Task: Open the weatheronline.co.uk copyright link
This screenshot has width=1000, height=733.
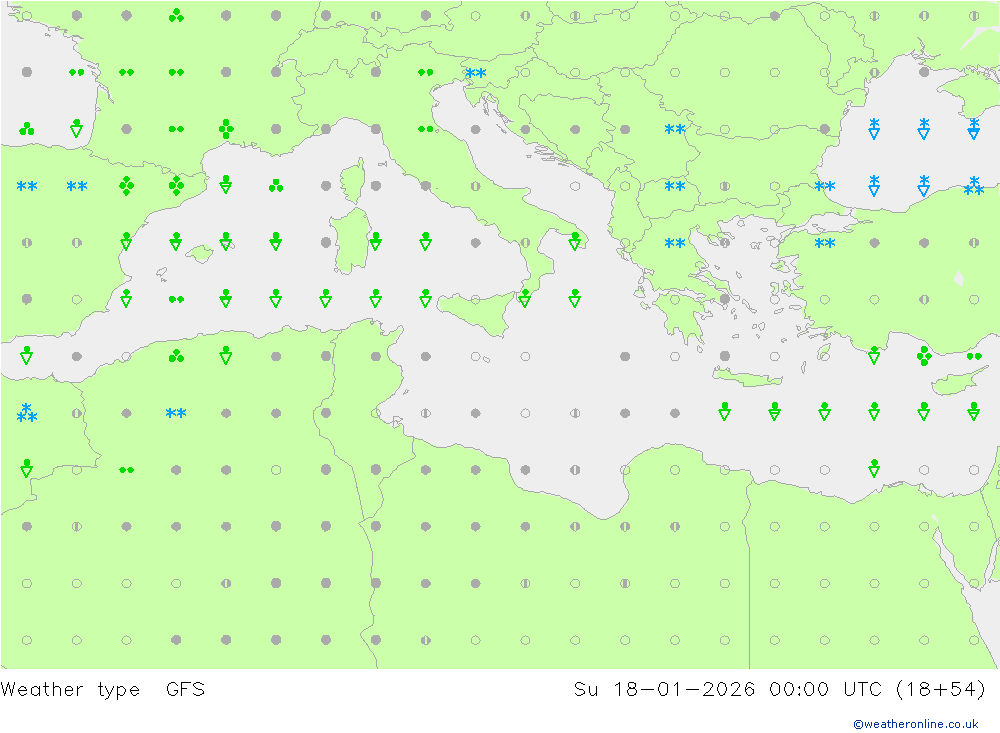Action: pyautogui.click(x=915, y=724)
